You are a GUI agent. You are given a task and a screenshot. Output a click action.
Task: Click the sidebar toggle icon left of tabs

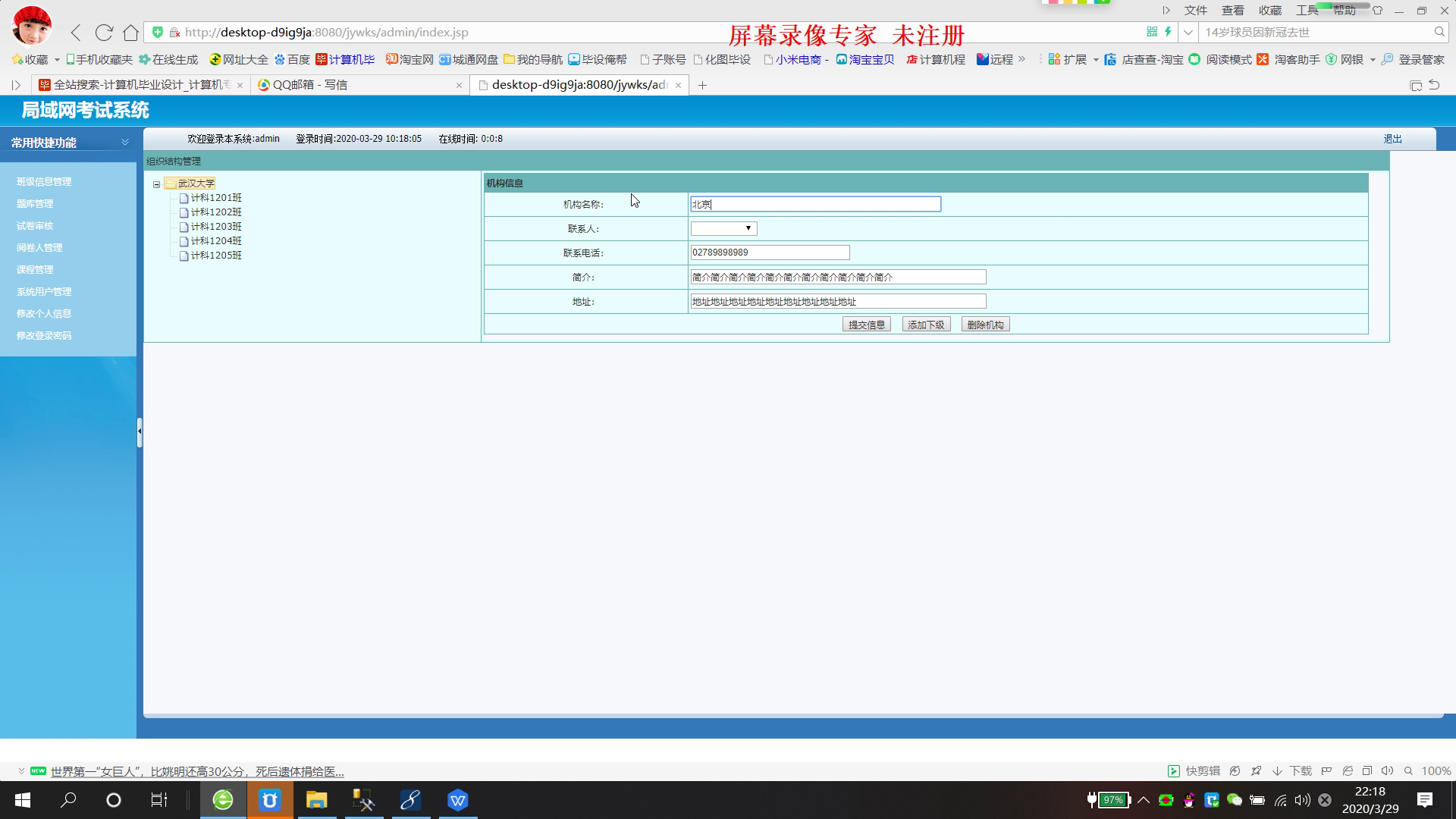coord(16,85)
